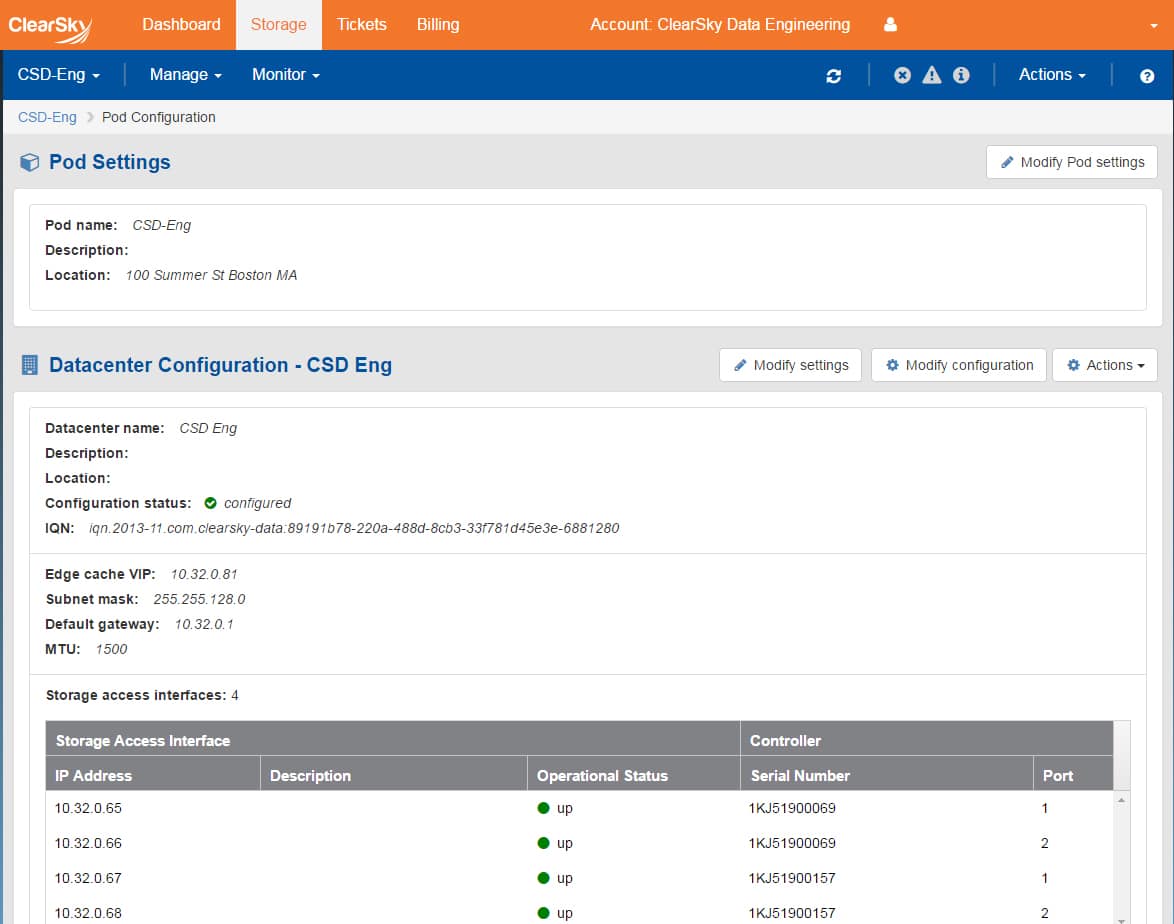Viewport: 1174px width, 924px height.
Task: Expand the CSD-Eng pod dropdown
Action: [58, 75]
